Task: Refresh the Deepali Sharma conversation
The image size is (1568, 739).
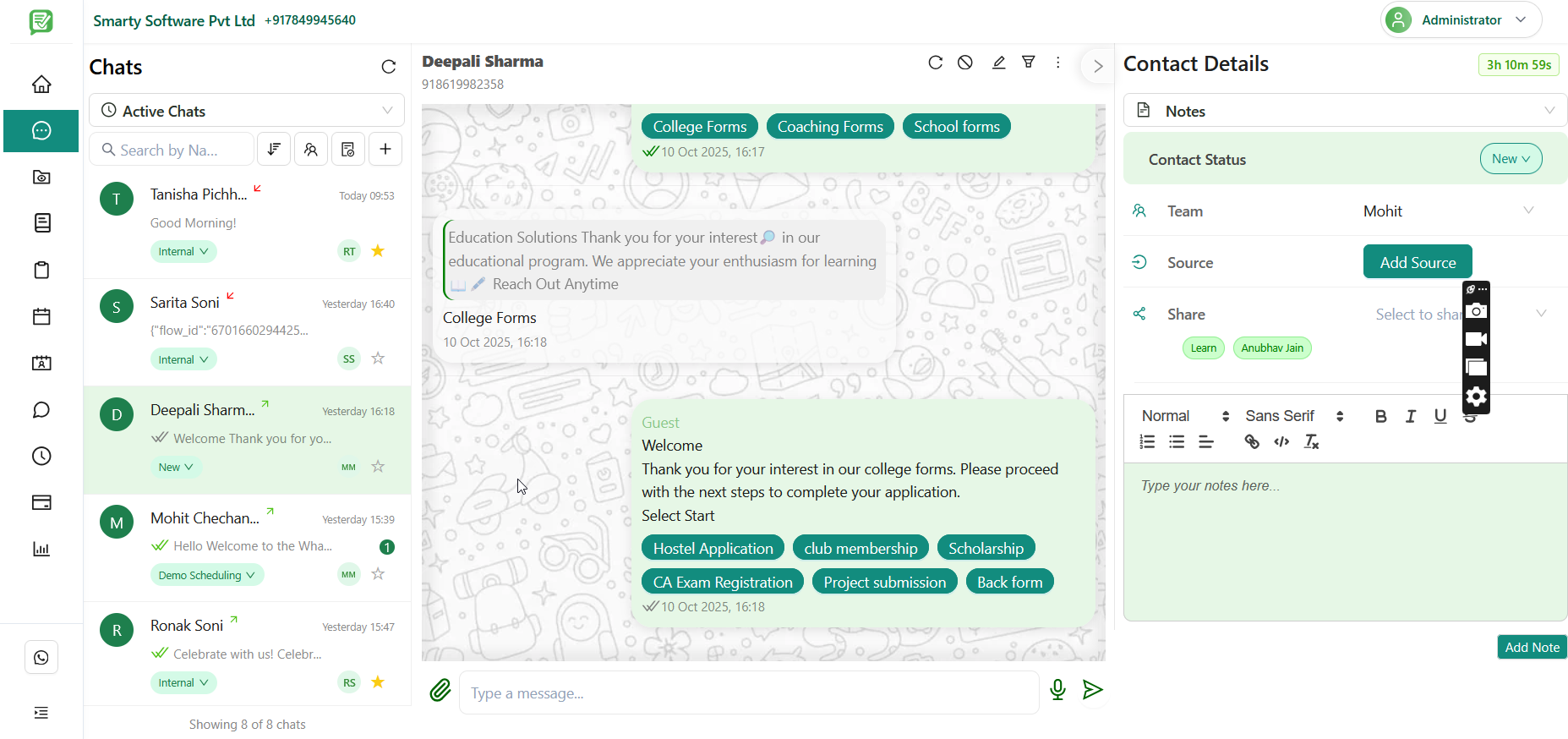Action: point(935,63)
